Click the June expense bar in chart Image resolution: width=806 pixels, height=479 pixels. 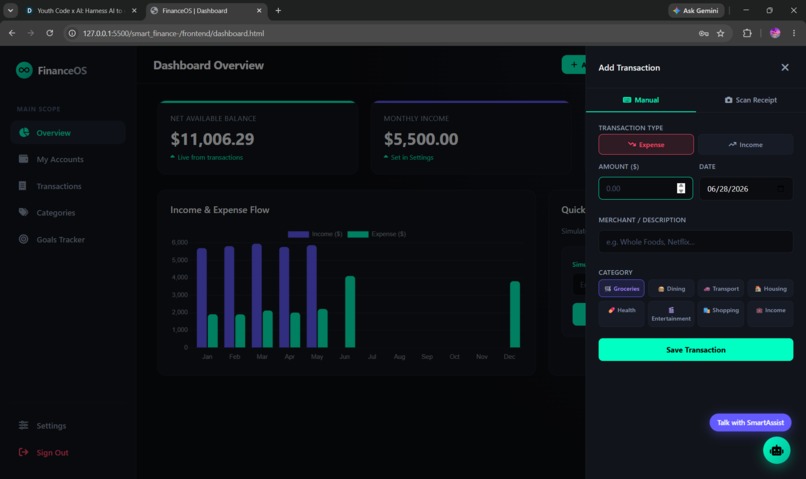click(x=350, y=312)
